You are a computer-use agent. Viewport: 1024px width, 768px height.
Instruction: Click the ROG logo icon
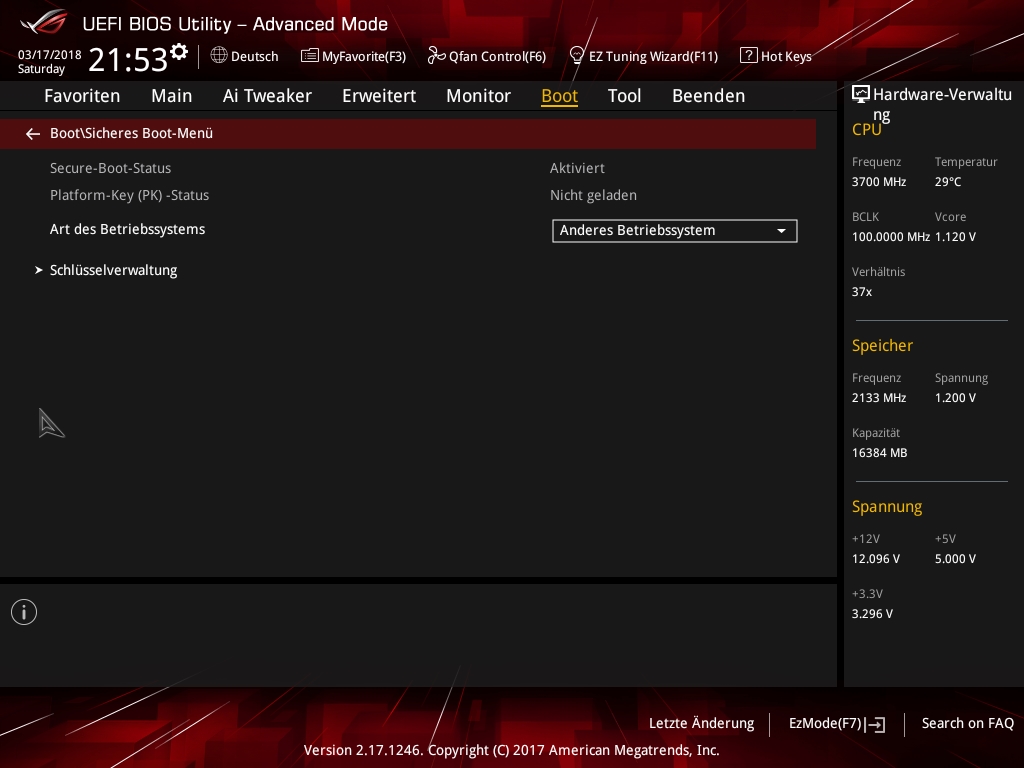tap(43, 22)
